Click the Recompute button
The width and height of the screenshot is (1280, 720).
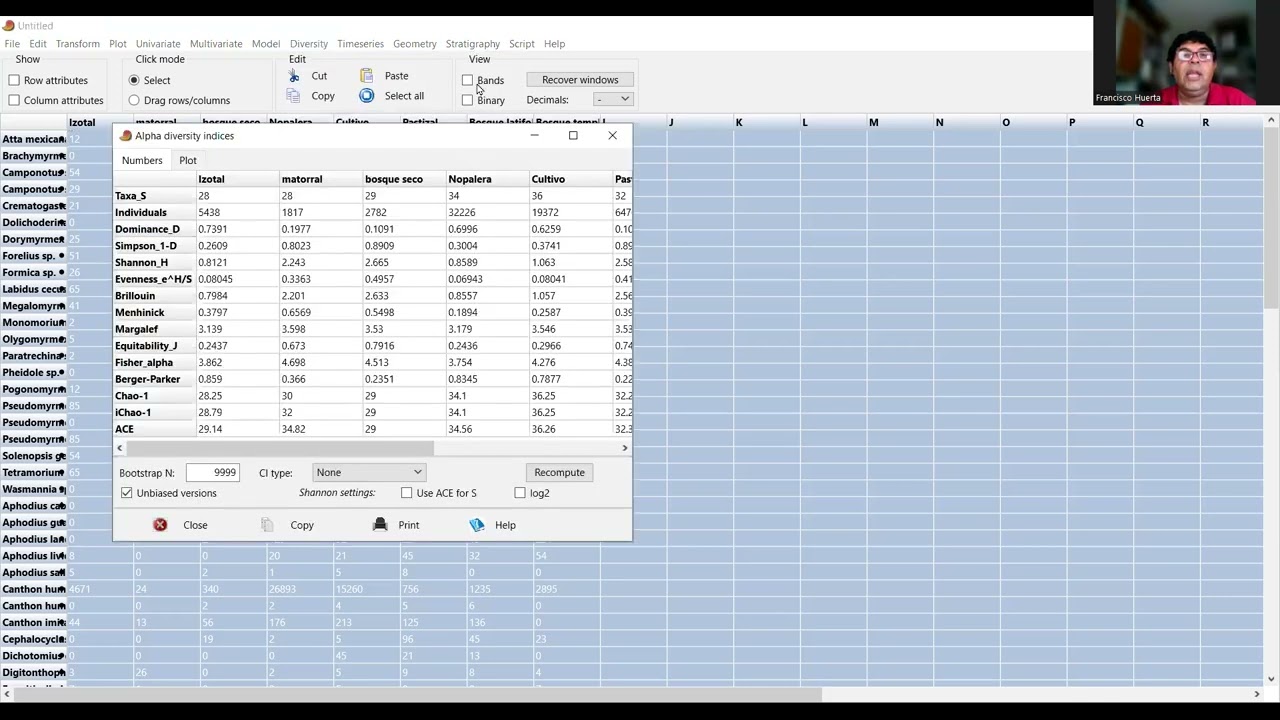point(559,473)
